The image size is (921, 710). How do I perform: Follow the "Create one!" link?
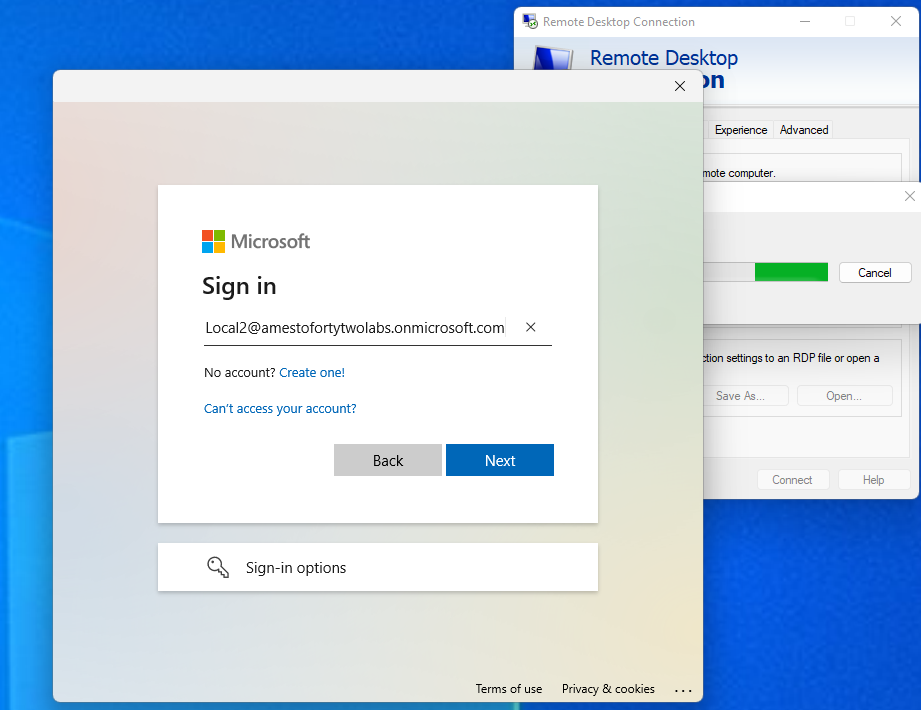coord(312,372)
